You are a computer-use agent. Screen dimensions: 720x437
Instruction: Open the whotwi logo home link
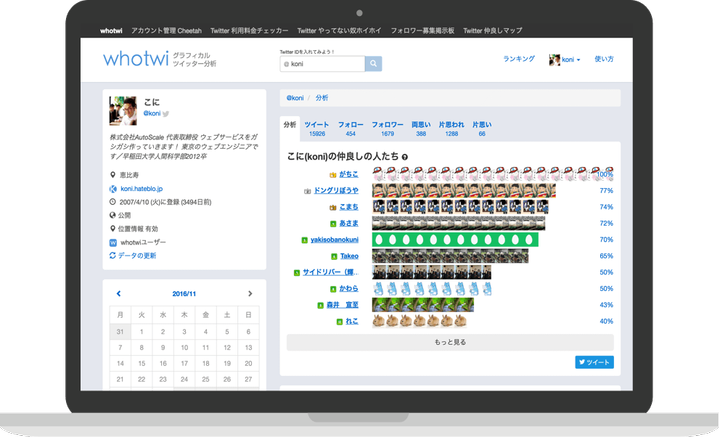(136, 59)
